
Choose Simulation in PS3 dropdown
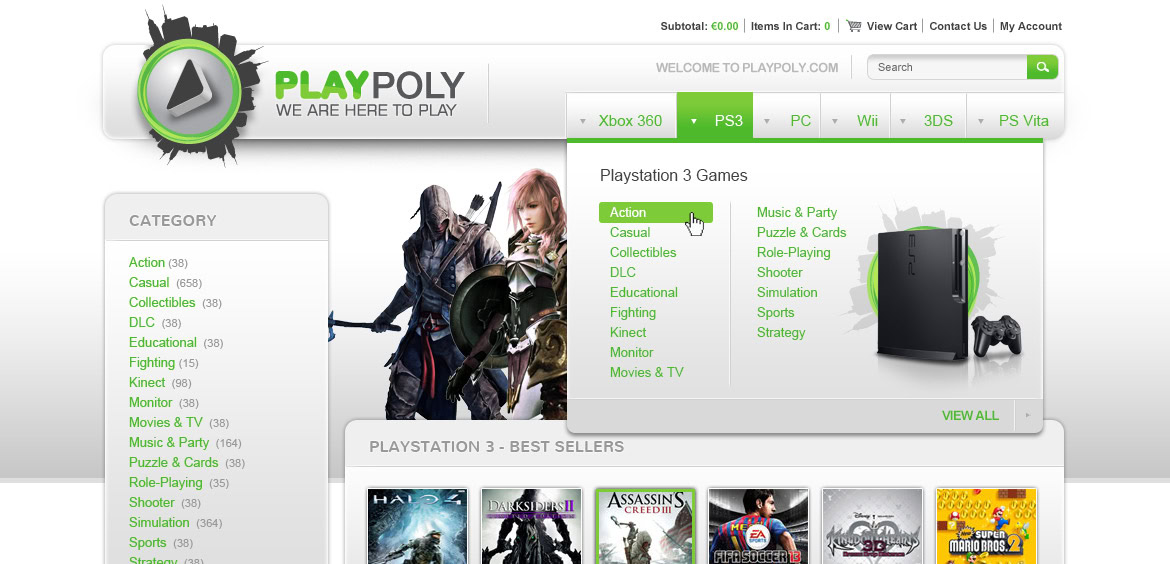click(787, 292)
